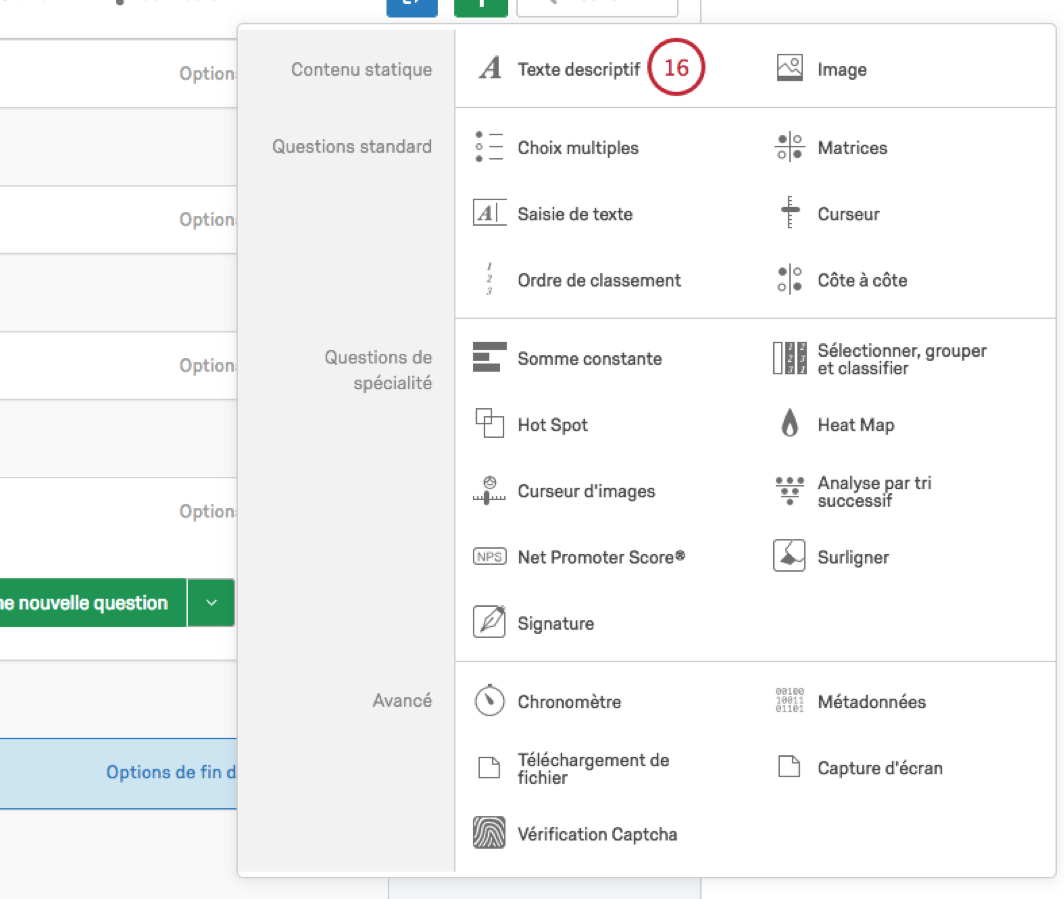Click the Chronomètre label
The width and height of the screenshot is (1064, 899).
[x=569, y=702]
